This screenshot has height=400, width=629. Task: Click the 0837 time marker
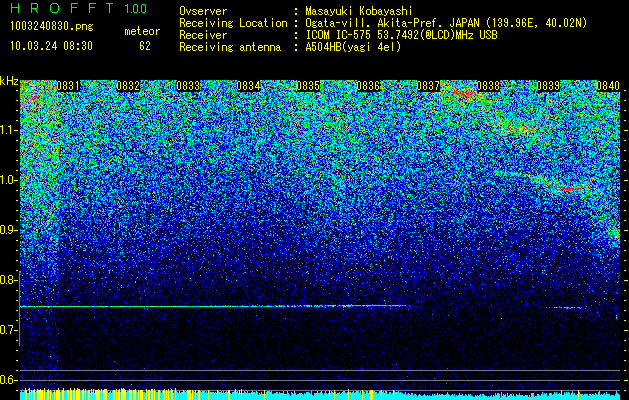point(428,86)
